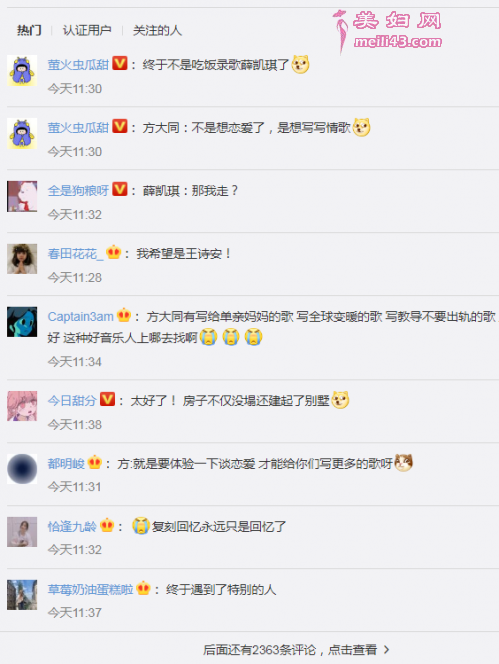Click the crown badge next to 春田花花_
Viewport: 499px width, 664px height.
click(x=114, y=252)
